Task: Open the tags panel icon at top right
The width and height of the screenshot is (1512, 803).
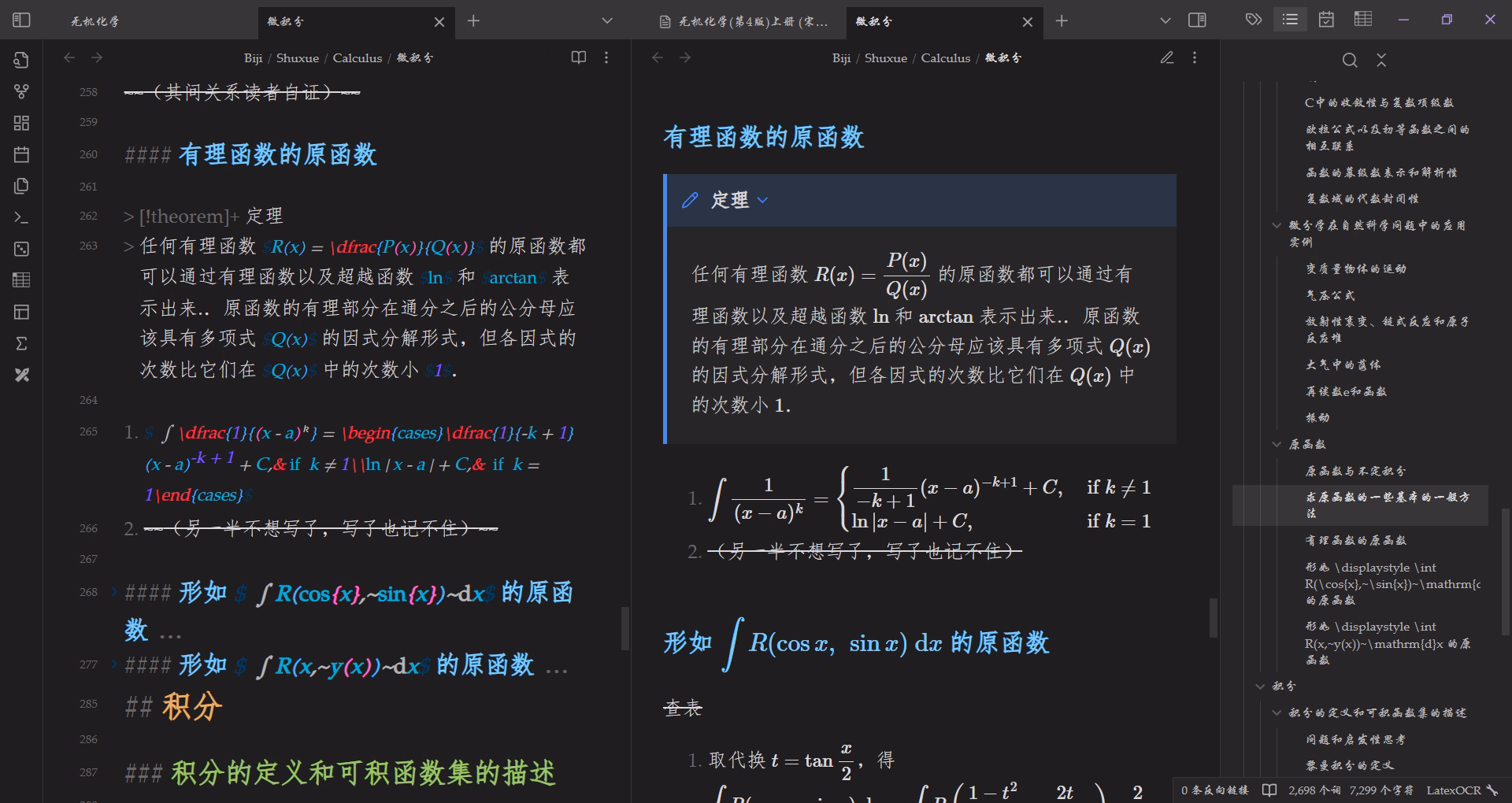Action: 1254,20
